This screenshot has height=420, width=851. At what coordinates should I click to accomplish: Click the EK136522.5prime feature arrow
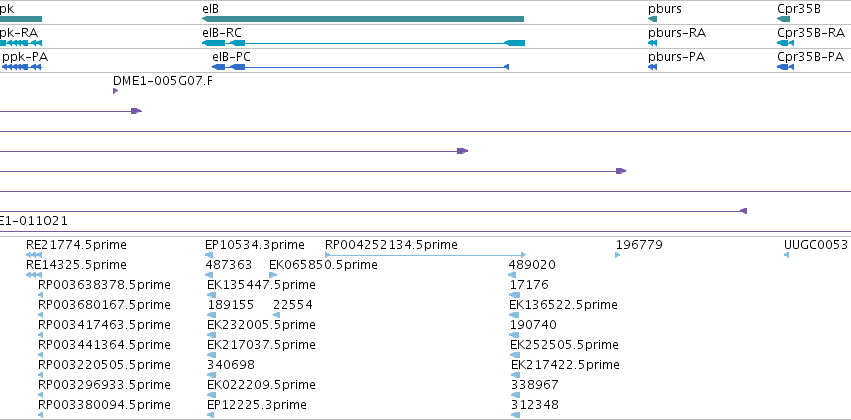click(513, 315)
